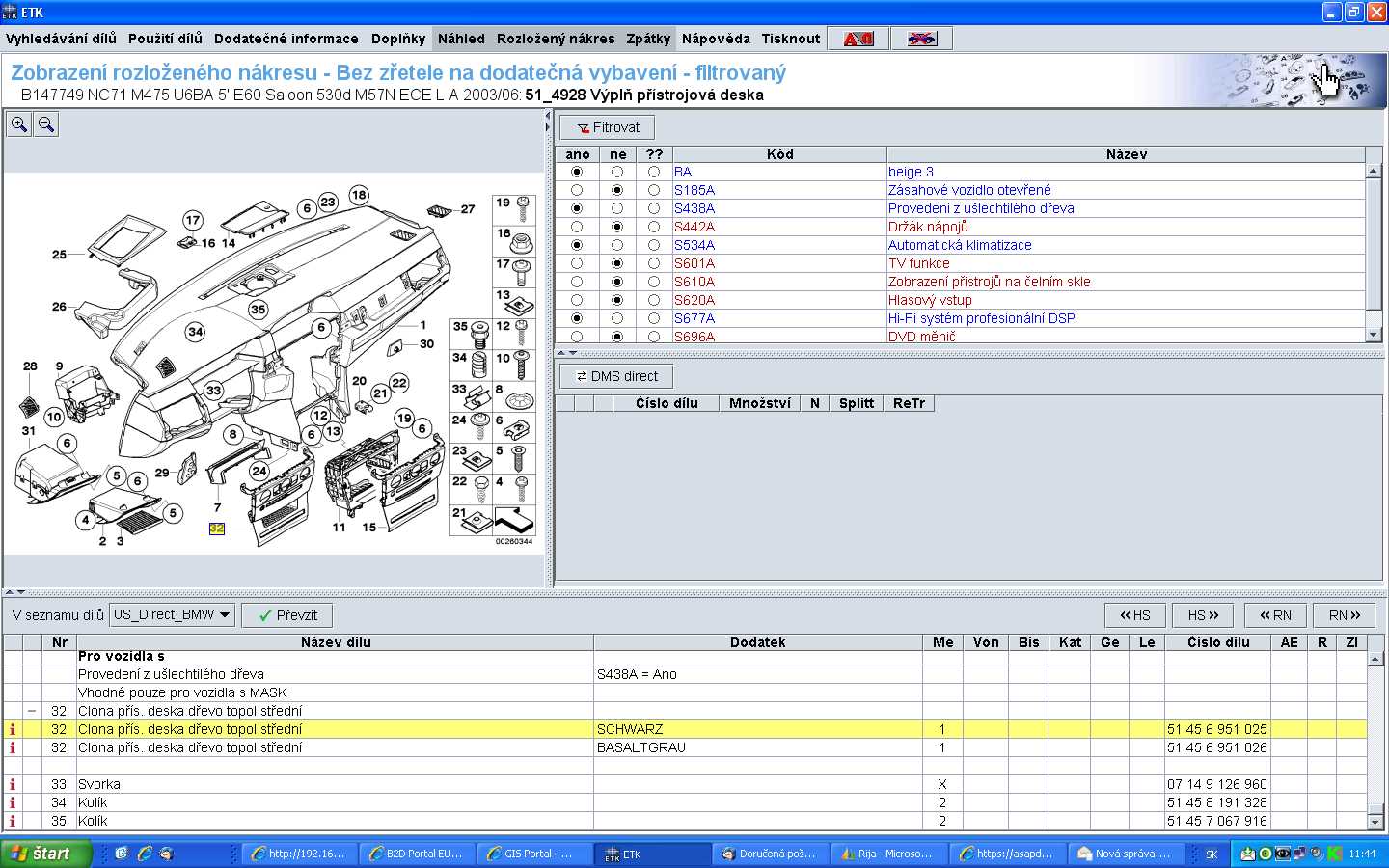
Task: Zoom in on the exploded diagram
Action: [x=19, y=124]
